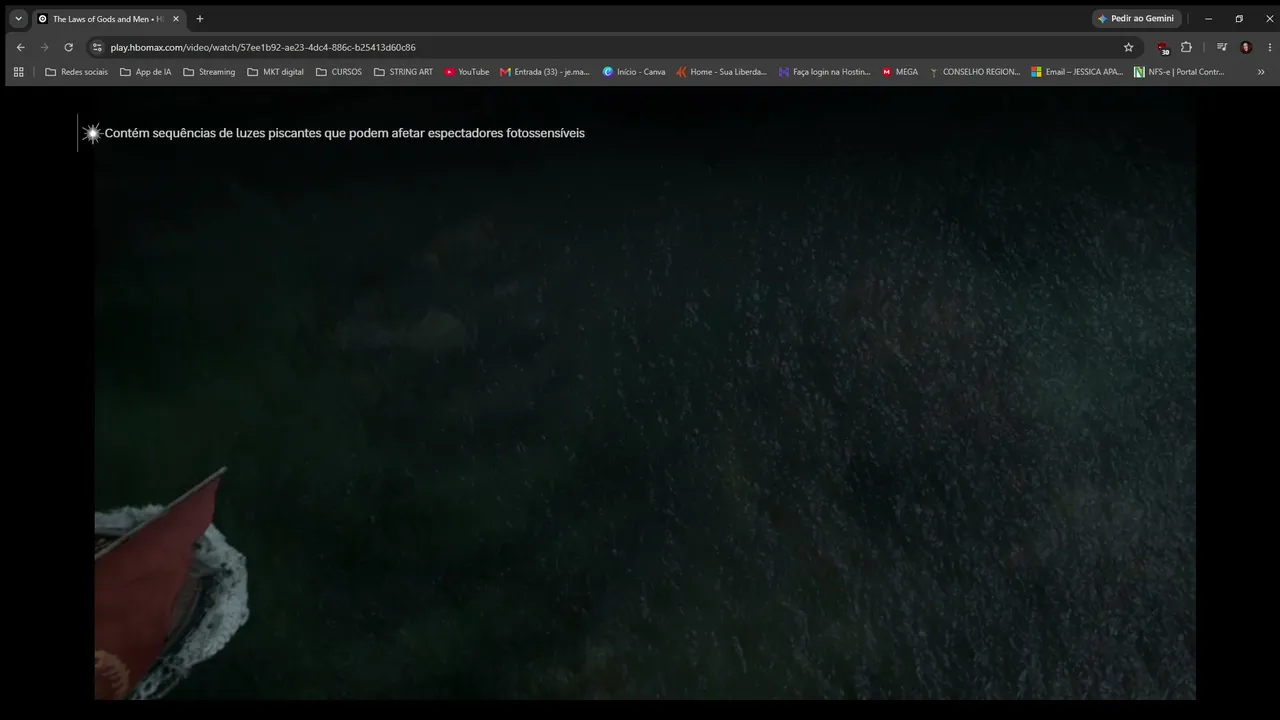Open the Redes sociais bookmark folder
The height and width of the screenshot is (720, 1280).
tap(76, 72)
